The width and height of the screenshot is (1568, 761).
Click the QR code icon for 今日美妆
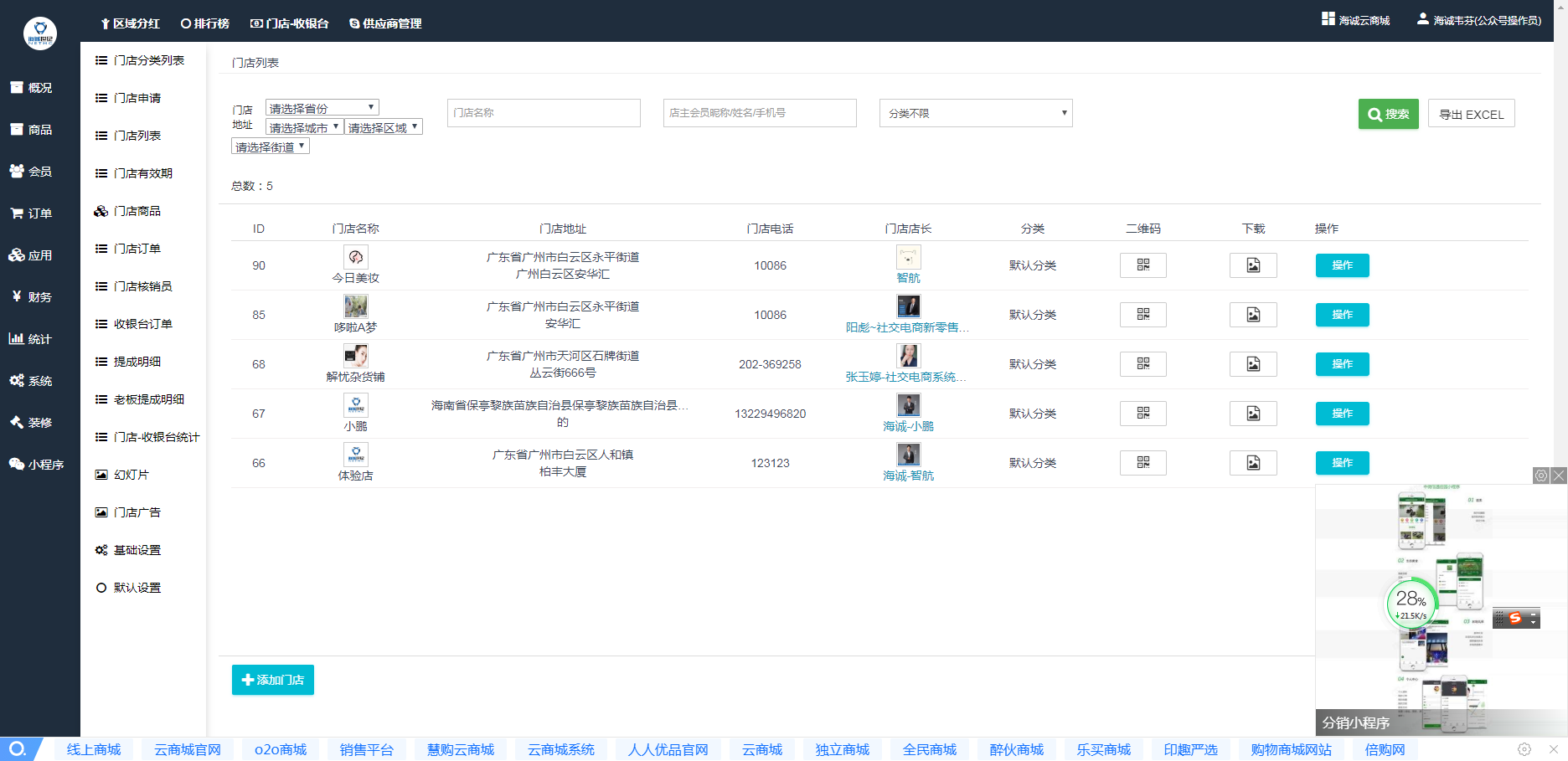tap(1142, 265)
